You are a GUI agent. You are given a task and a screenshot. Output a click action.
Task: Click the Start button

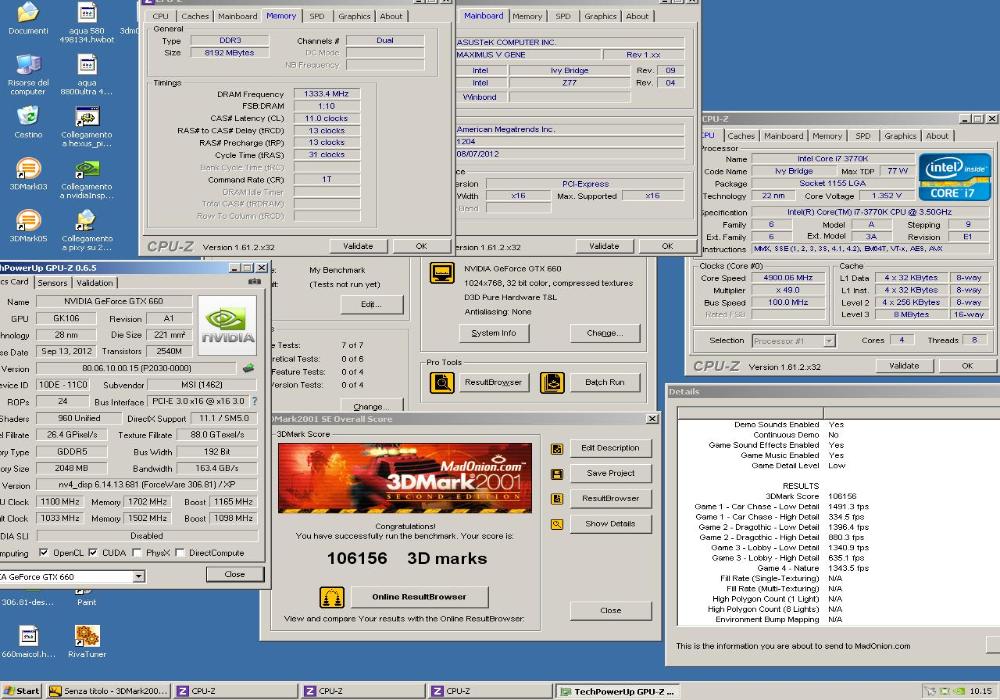[22, 691]
